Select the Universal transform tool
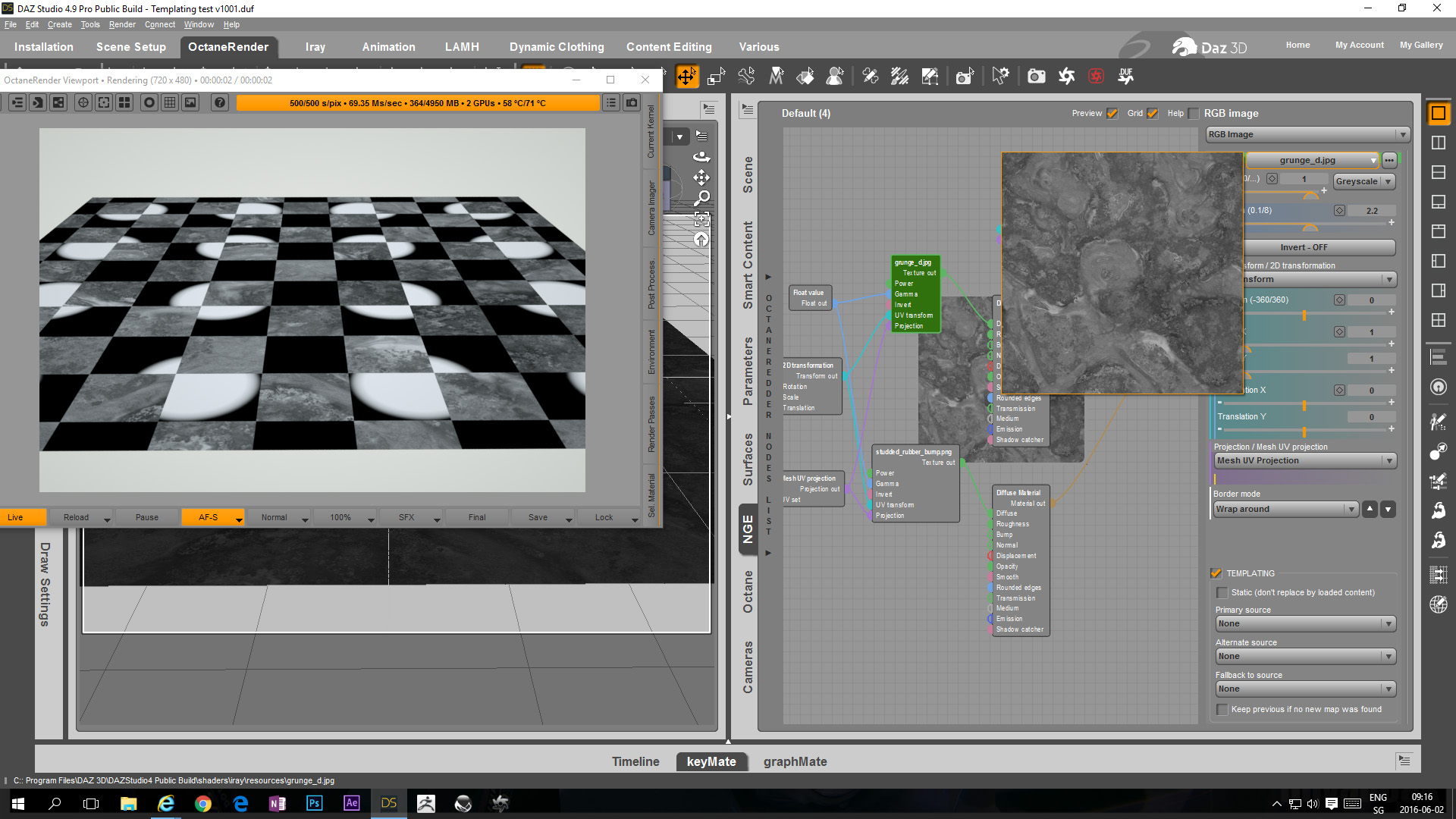The width and height of the screenshot is (1456, 819). 686,76
